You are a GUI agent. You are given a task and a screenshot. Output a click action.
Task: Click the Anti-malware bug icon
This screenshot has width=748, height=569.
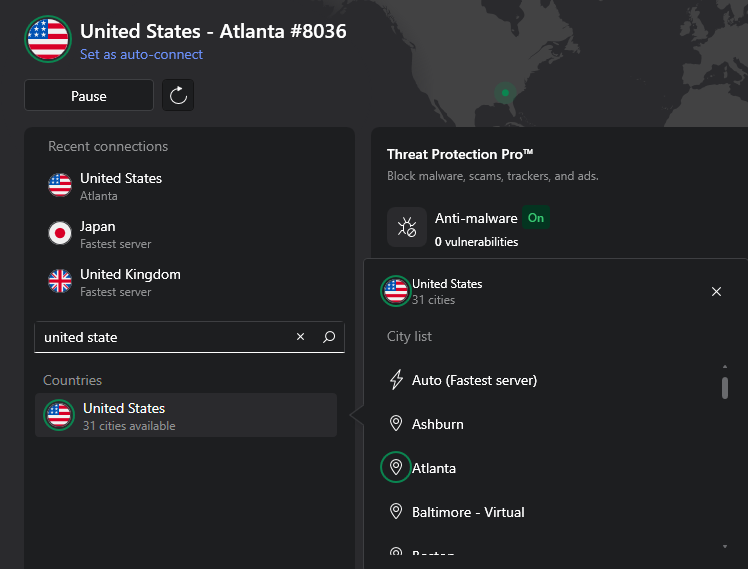tap(407, 227)
